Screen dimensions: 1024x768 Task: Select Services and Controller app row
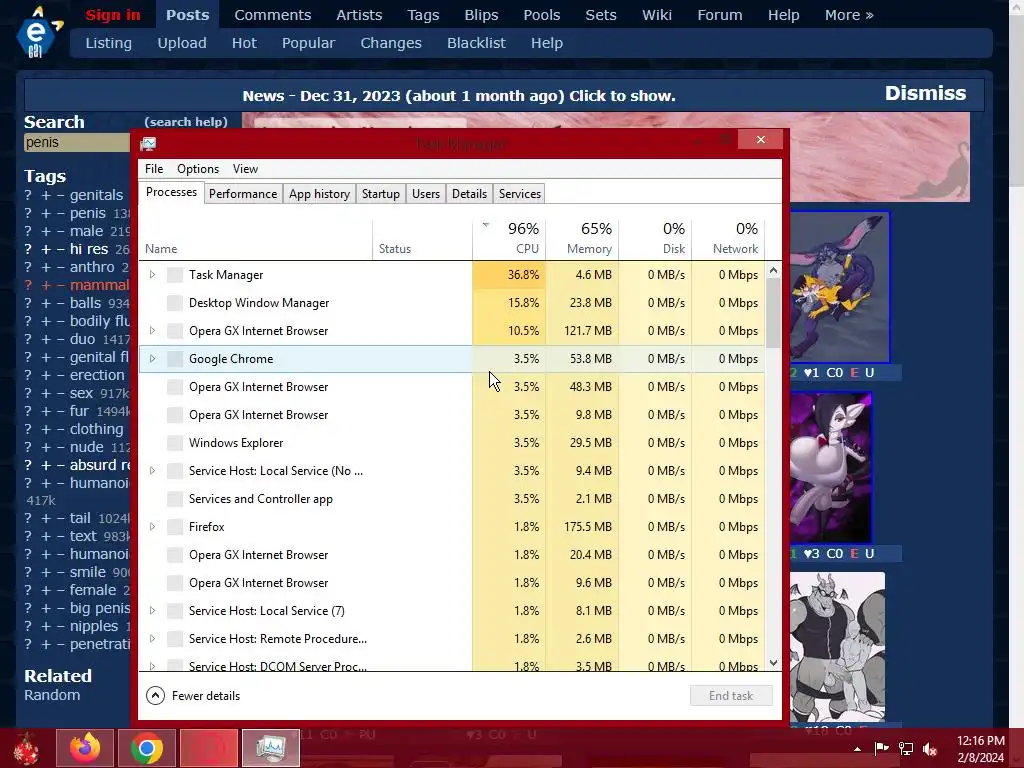tap(452, 499)
